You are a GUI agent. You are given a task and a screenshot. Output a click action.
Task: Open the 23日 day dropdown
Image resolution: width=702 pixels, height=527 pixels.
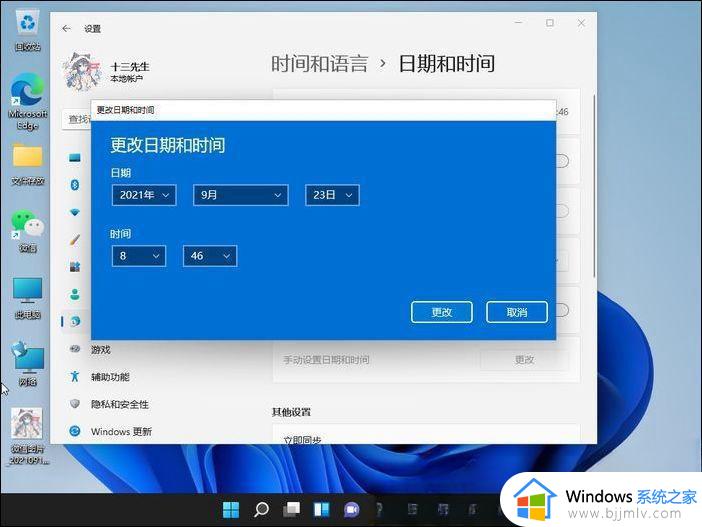332,195
